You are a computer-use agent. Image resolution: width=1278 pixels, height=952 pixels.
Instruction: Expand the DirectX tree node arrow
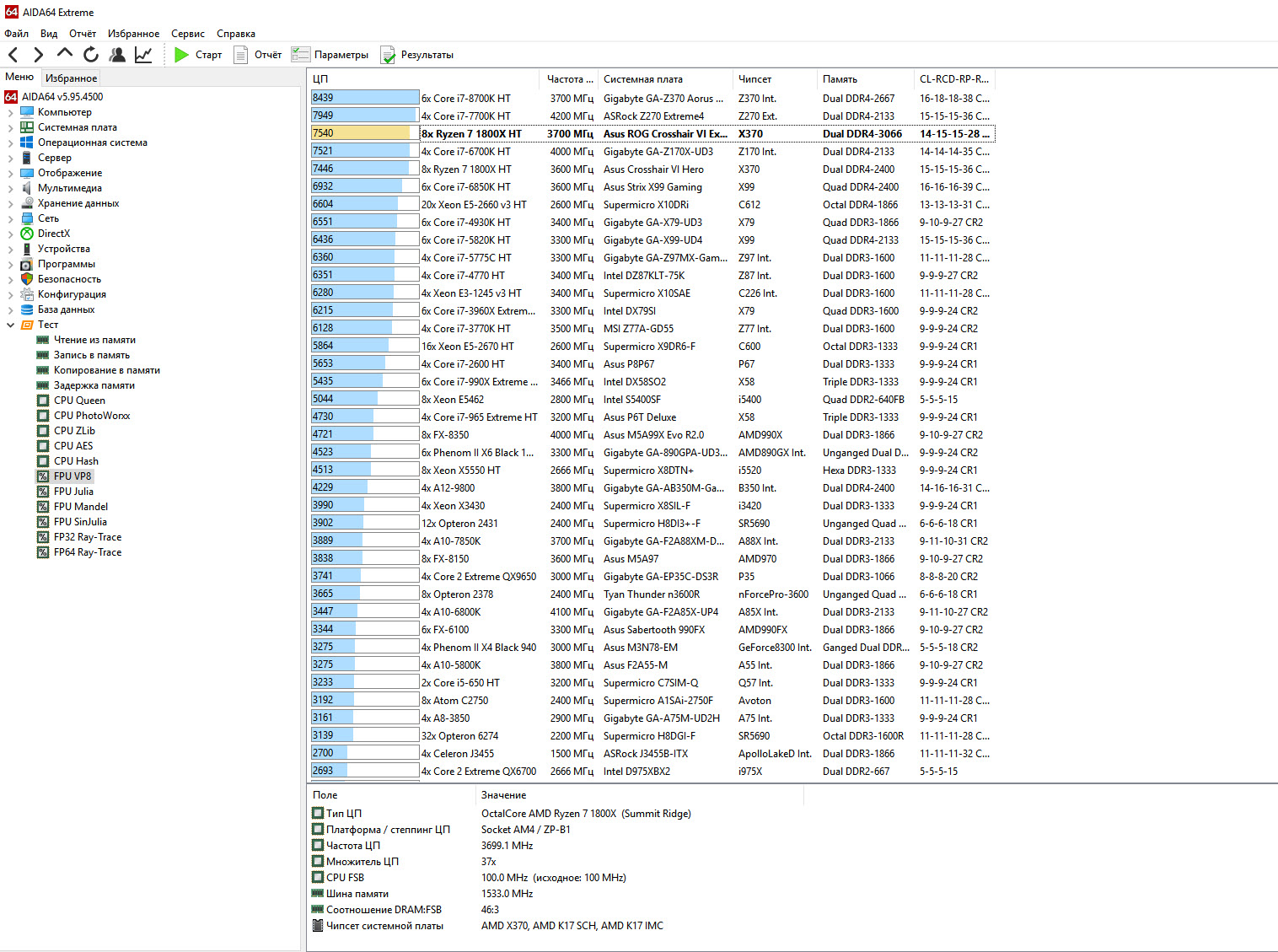(x=10, y=234)
